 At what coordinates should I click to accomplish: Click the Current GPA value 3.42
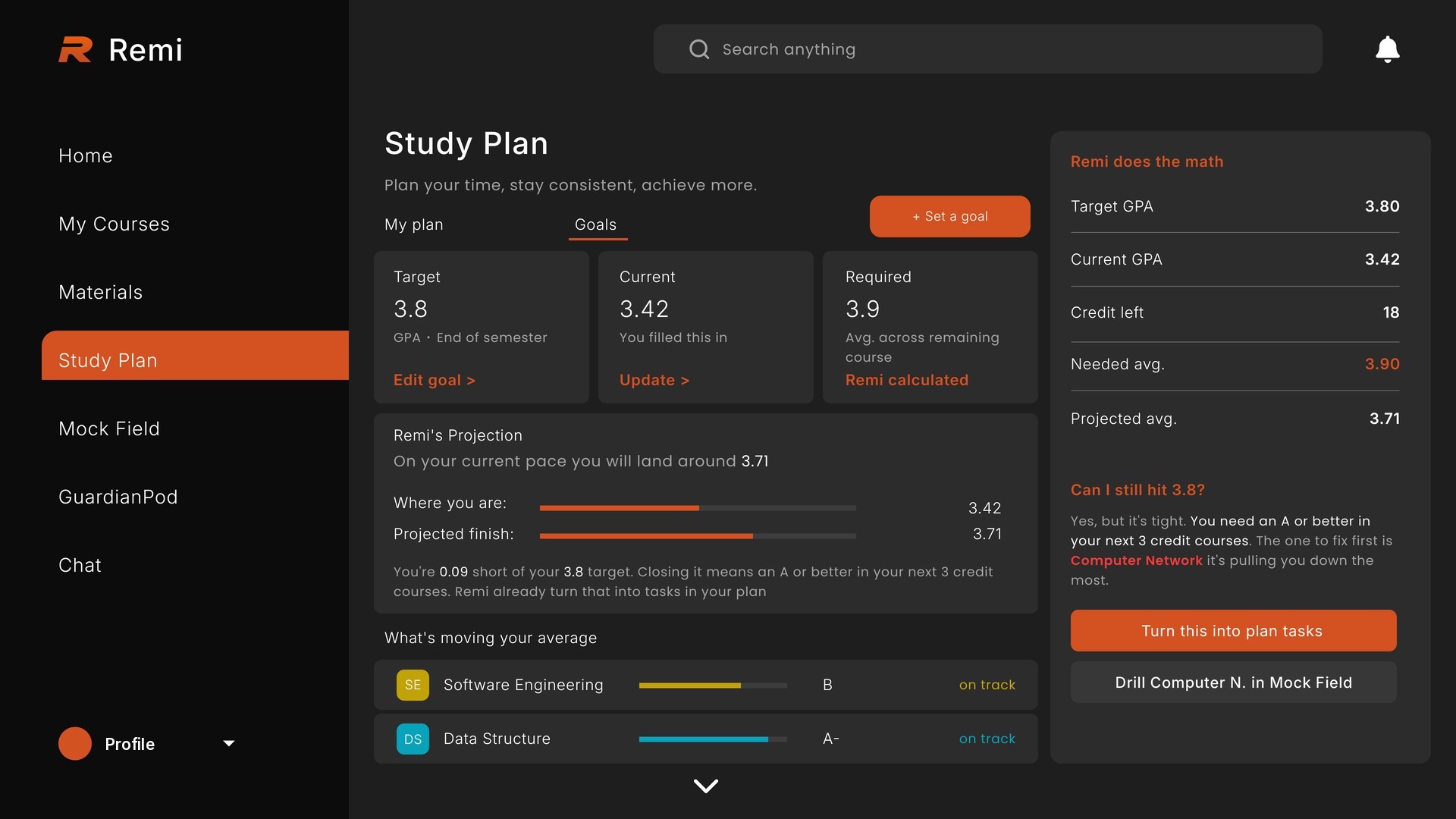point(1382,259)
